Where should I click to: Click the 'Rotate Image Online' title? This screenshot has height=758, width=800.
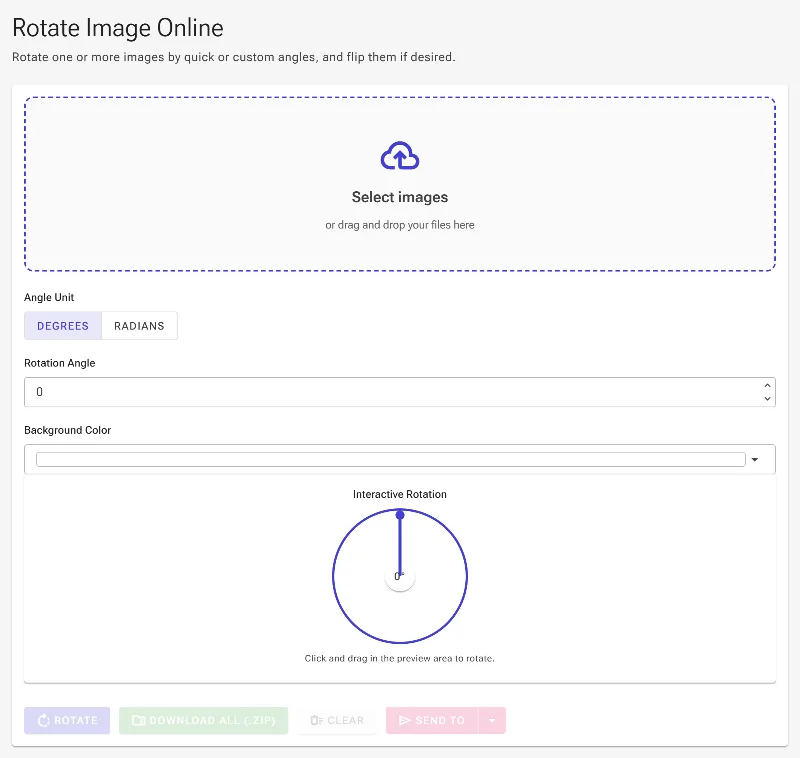pos(118,28)
